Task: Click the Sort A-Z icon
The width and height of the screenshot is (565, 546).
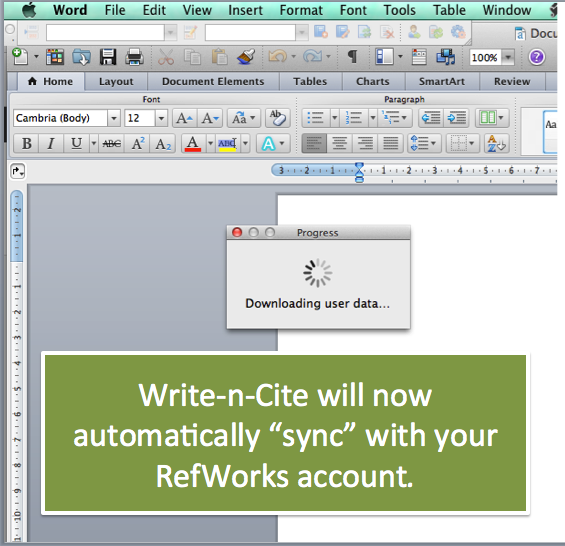Action: click(497, 144)
